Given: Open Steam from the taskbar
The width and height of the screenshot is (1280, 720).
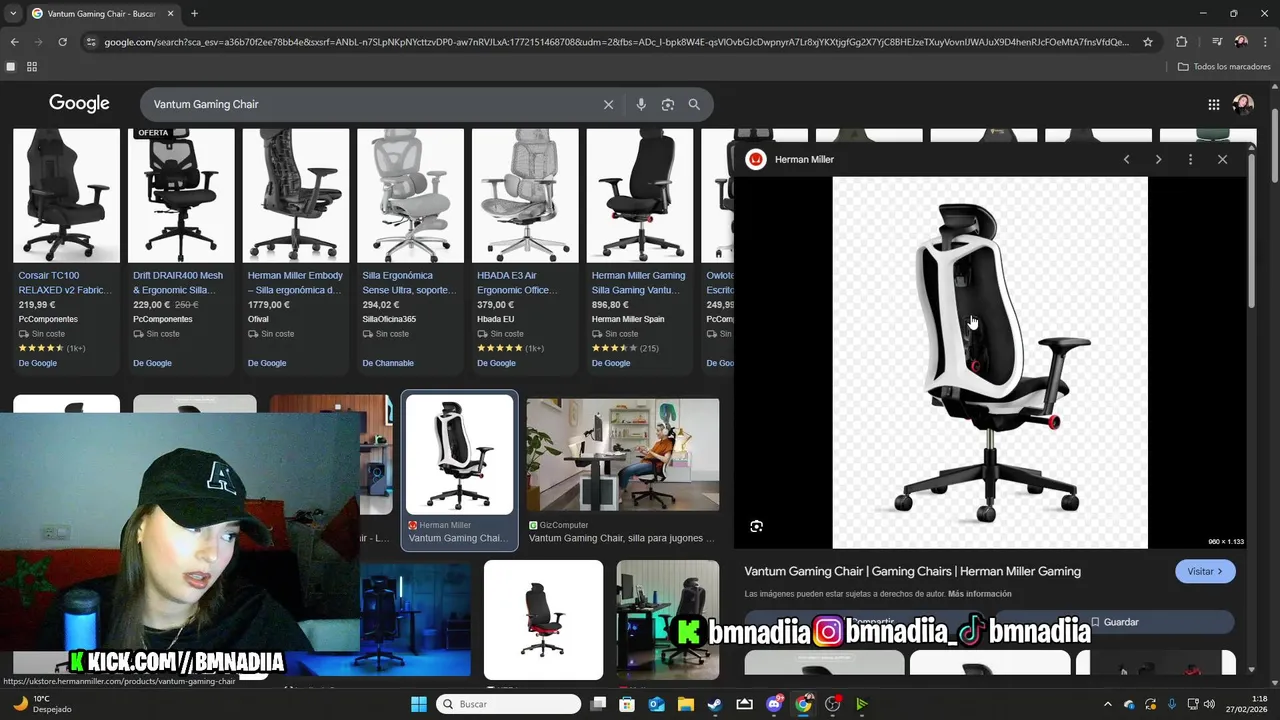Looking at the screenshot, I should [715, 704].
